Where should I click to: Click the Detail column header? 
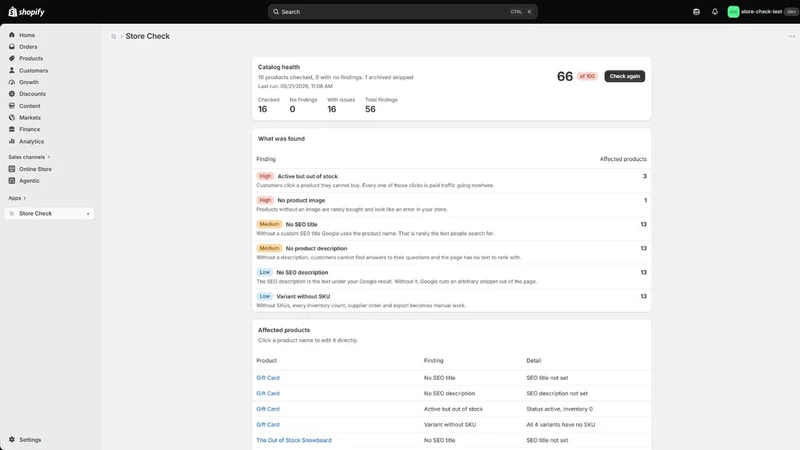coord(534,361)
